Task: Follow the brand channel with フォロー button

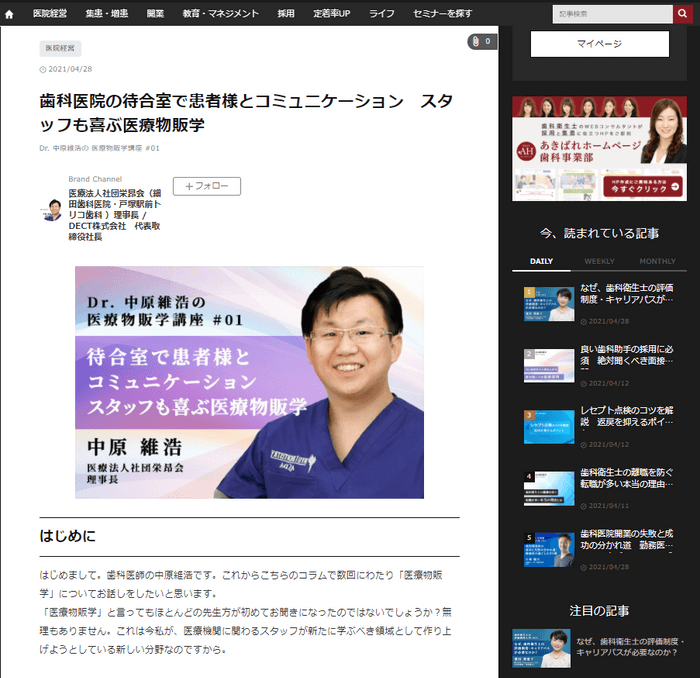Action: click(206, 186)
